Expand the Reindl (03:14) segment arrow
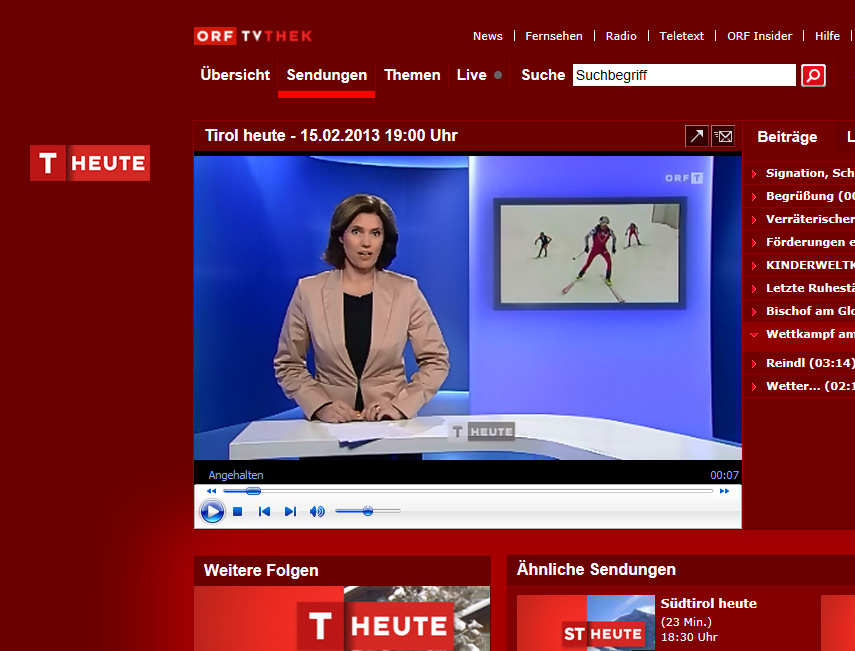 tap(754, 364)
